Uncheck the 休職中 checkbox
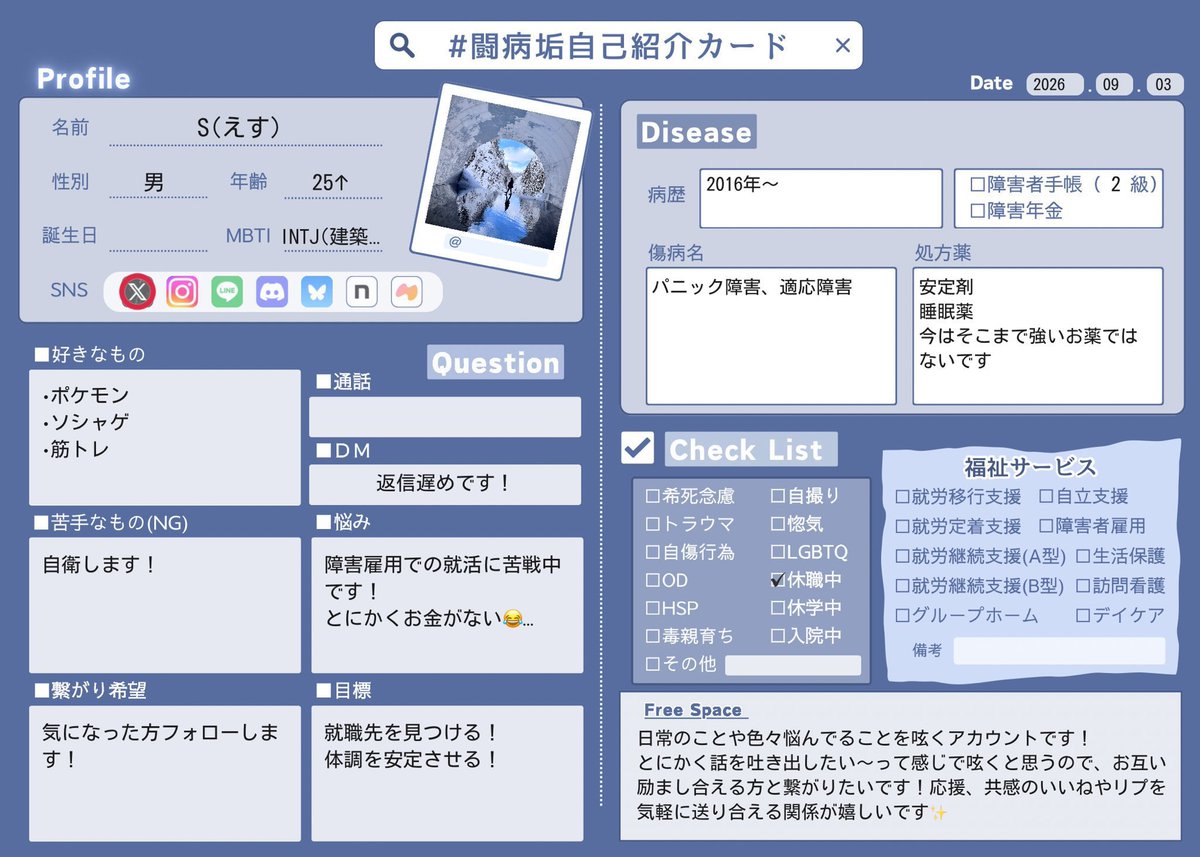 778,580
